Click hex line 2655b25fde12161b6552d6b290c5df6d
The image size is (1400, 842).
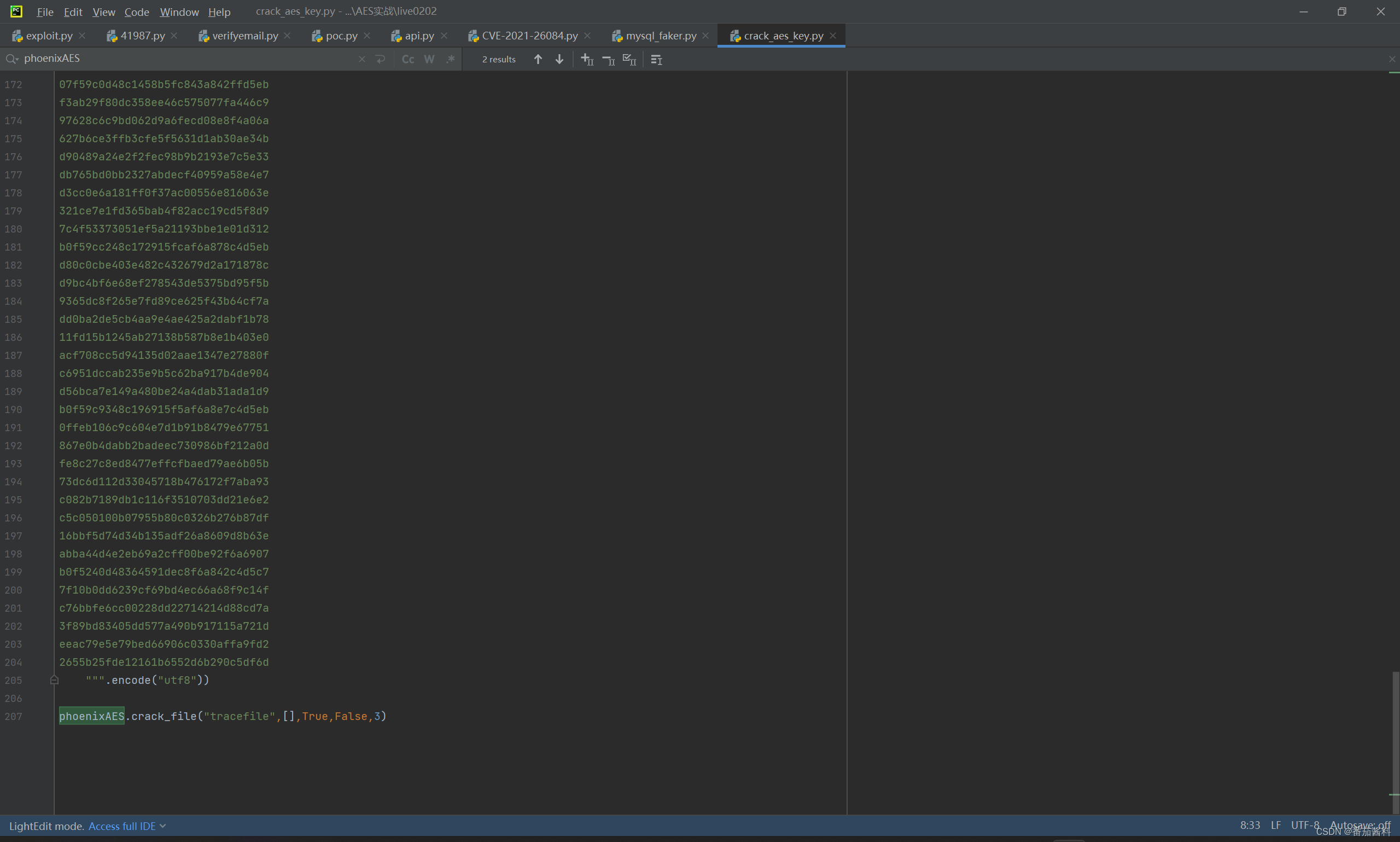(164, 662)
